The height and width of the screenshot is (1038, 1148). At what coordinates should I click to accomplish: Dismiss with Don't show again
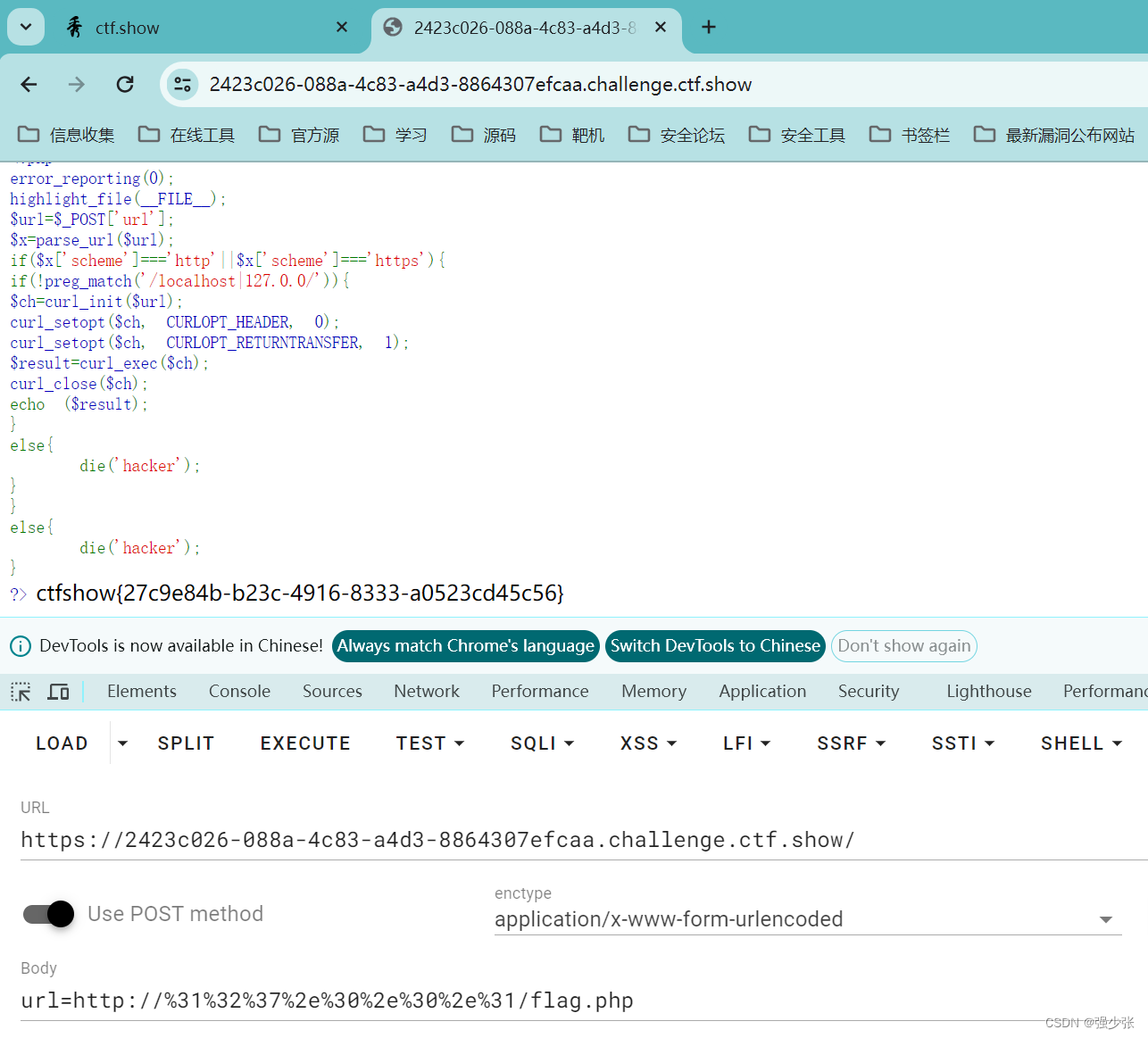904,646
